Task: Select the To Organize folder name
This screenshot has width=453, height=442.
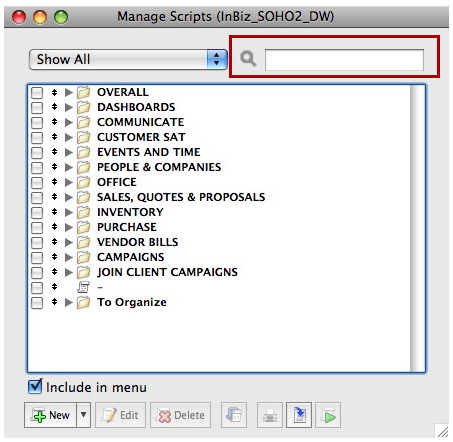Action: tap(132, 302)
